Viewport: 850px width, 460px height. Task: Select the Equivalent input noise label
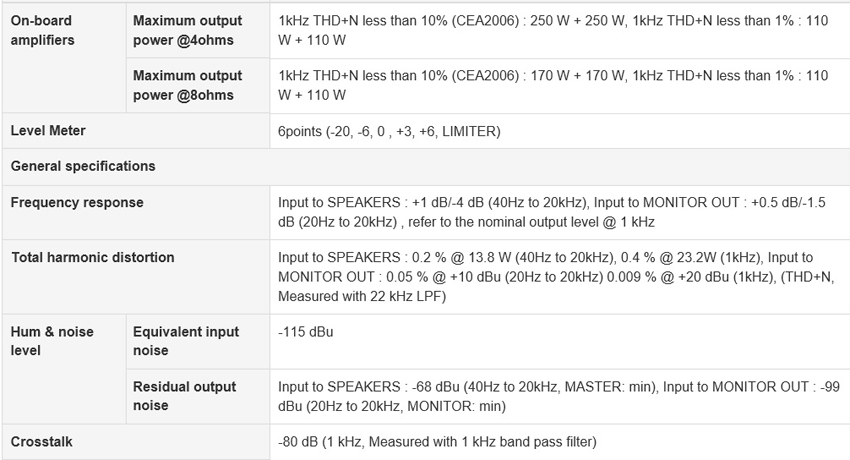[186, 341]
